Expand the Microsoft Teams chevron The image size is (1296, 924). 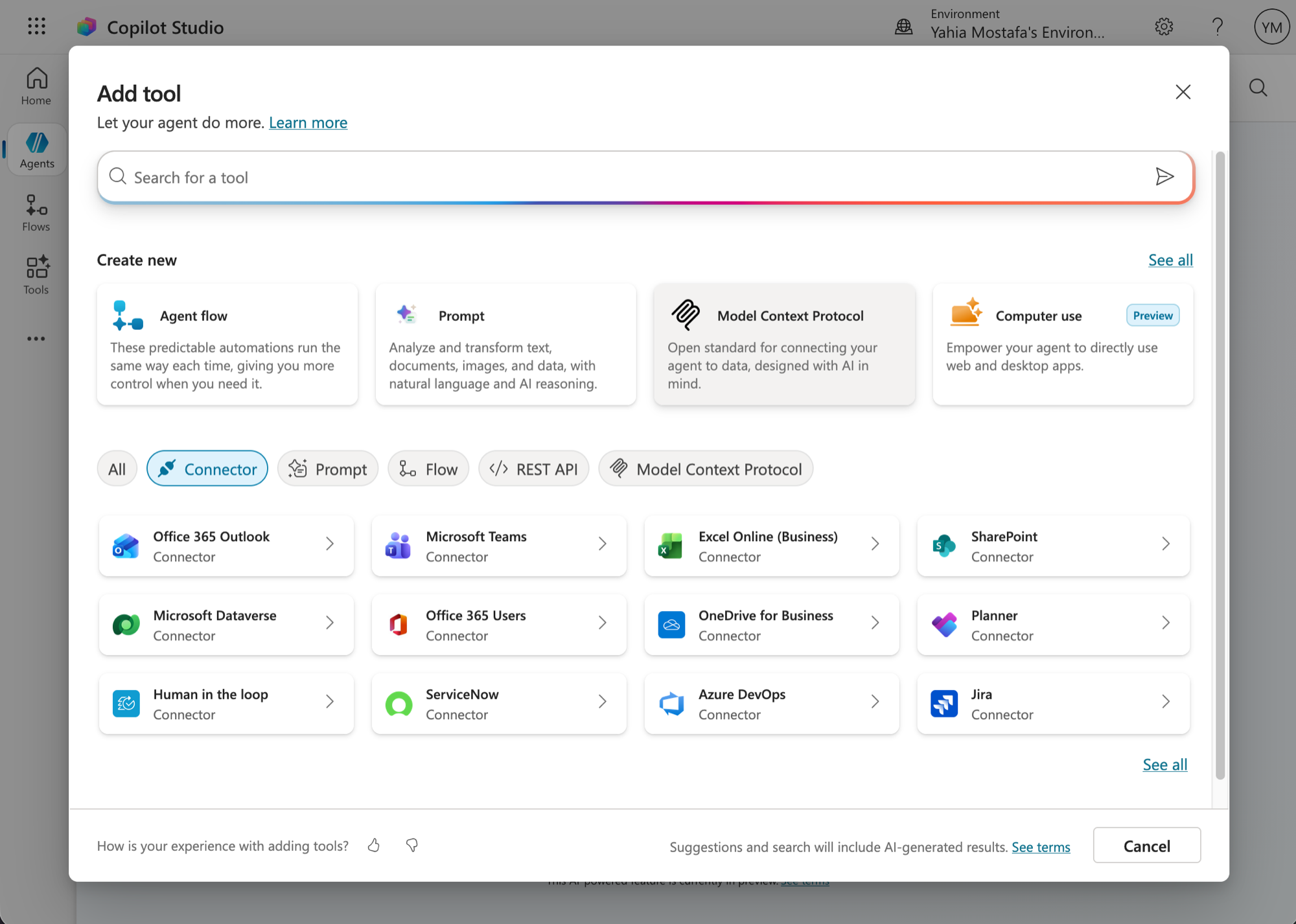point(603,544)
